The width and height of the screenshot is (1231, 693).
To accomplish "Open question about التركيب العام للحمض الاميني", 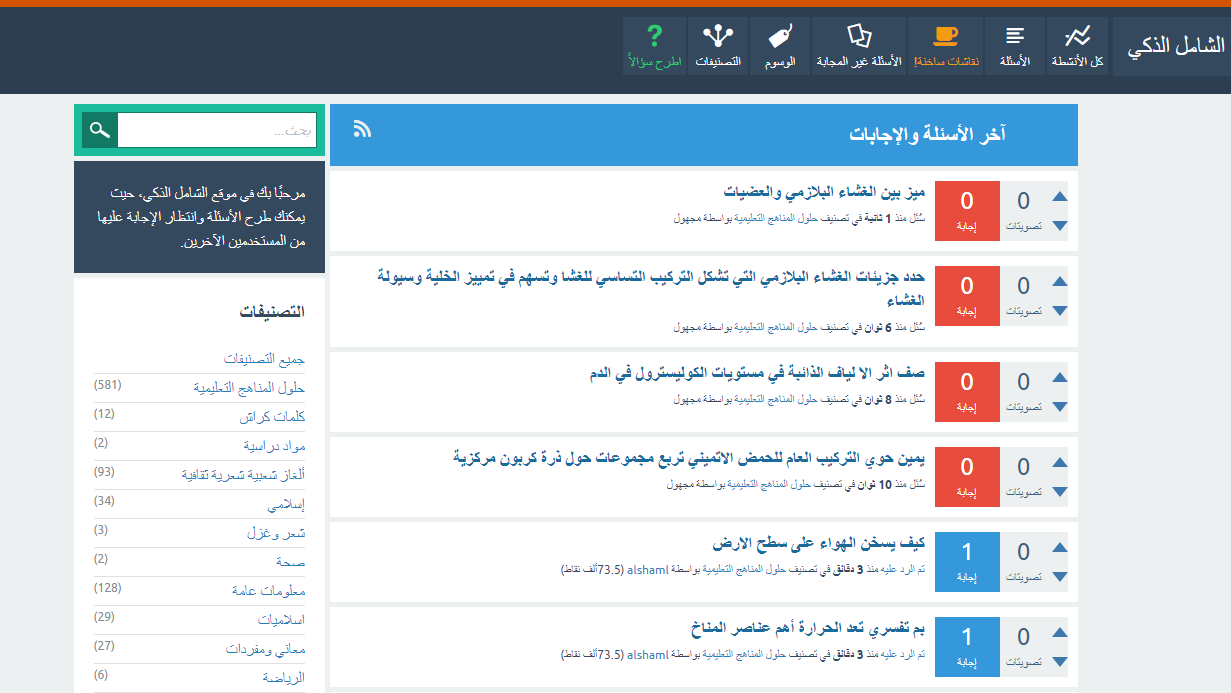I will (689, 458).
